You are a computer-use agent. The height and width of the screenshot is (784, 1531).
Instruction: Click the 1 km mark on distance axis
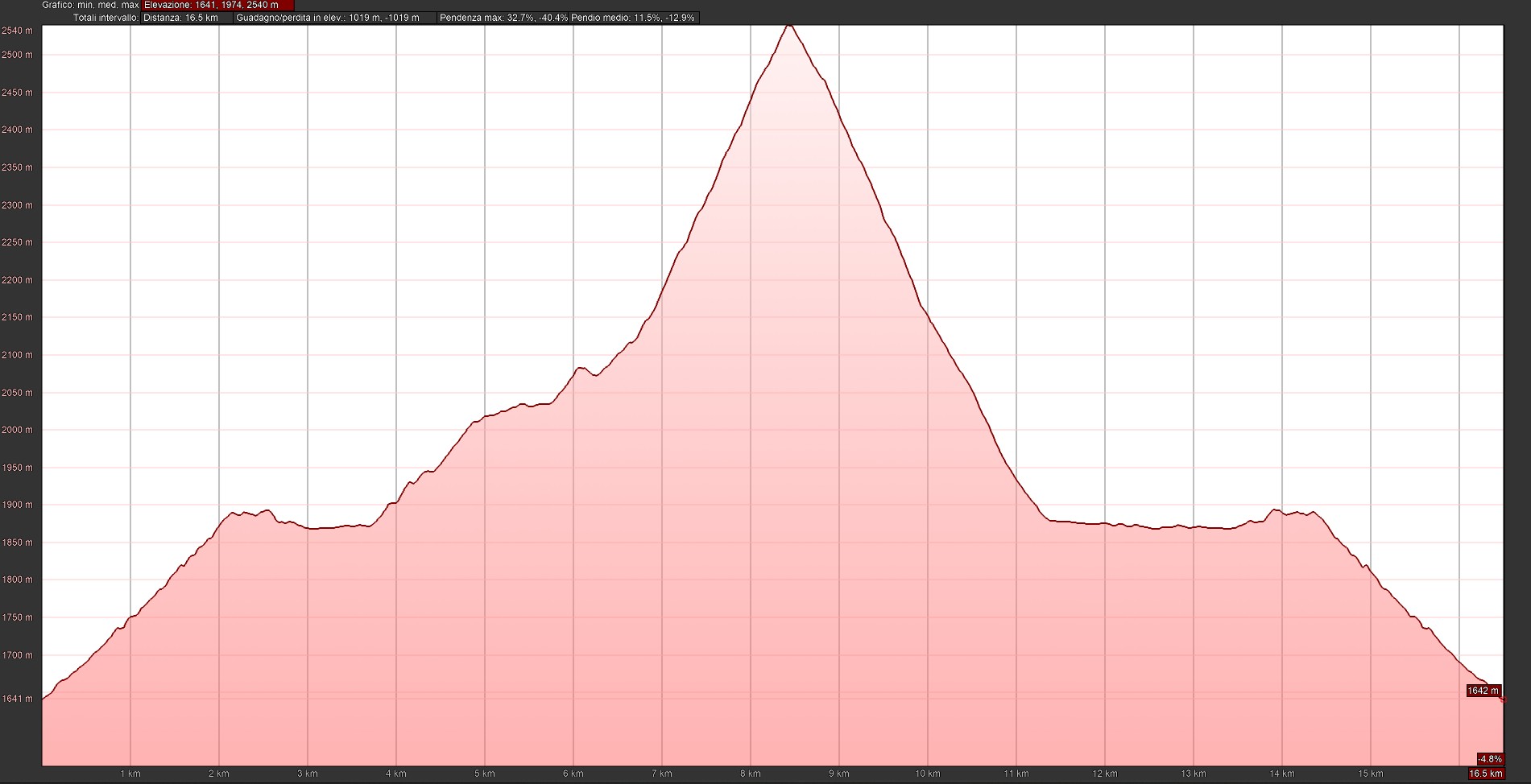pyautogui.click(x=130, y=774)
